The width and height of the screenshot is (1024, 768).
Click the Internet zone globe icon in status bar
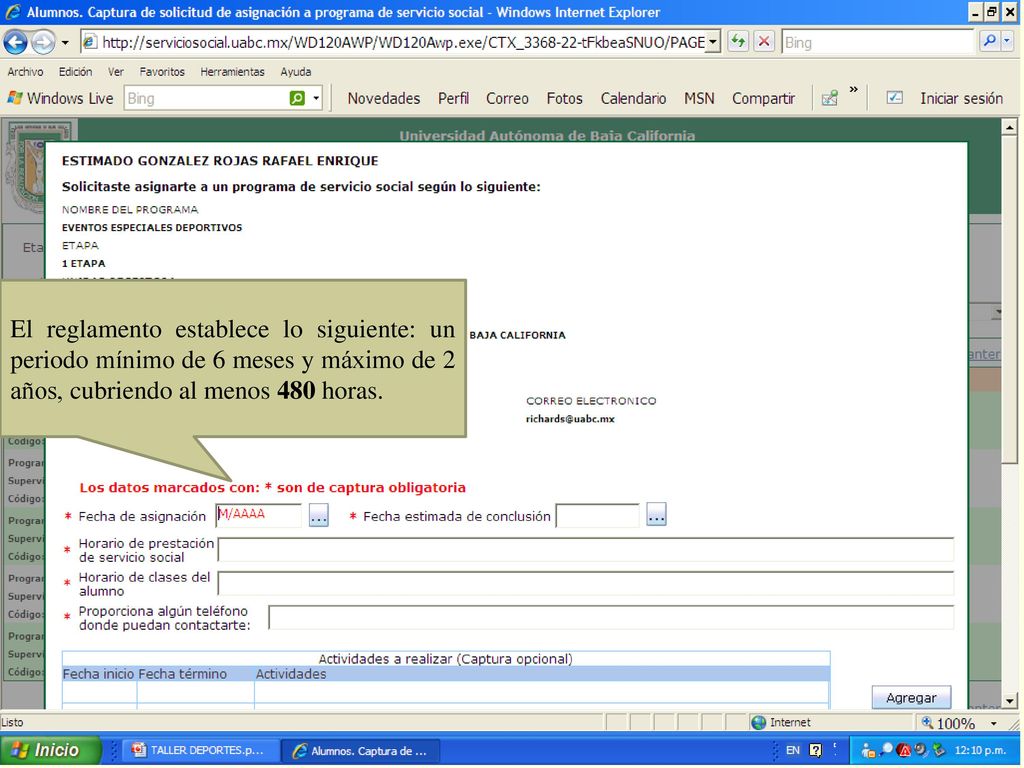coord(758,722)
